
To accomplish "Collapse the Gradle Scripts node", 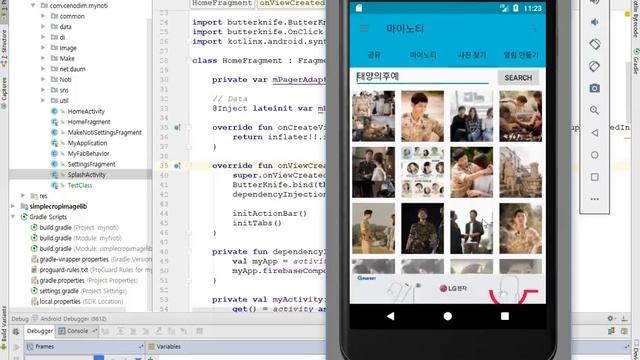I will point(13,217).
